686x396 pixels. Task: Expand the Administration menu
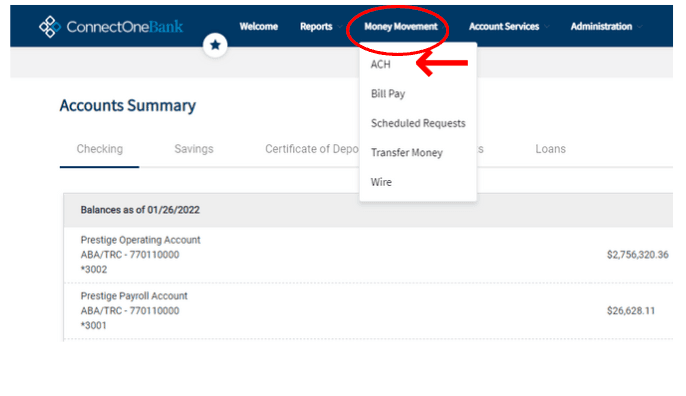(606, 27)
